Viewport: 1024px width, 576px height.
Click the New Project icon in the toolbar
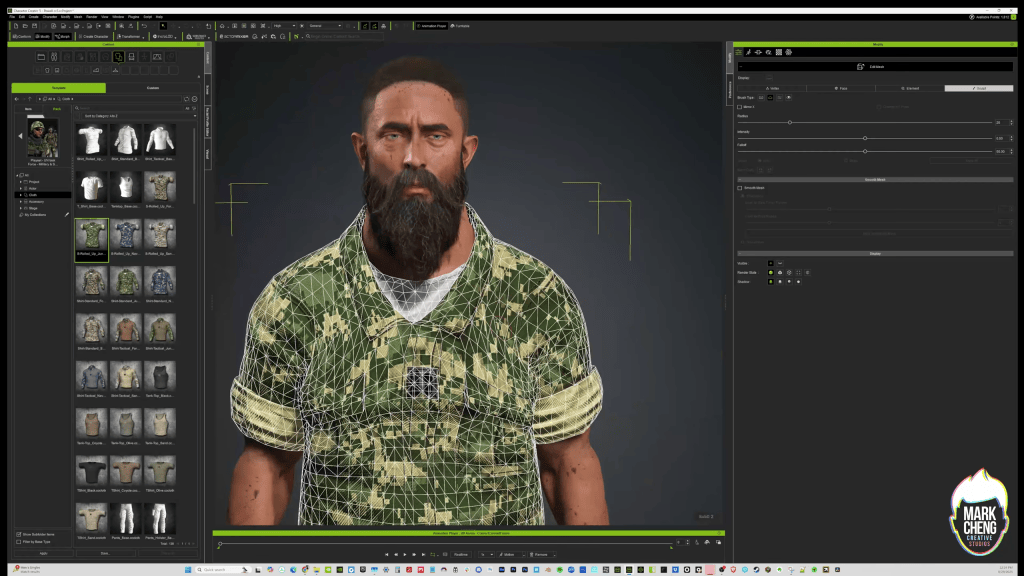click(x=16, y=26)
